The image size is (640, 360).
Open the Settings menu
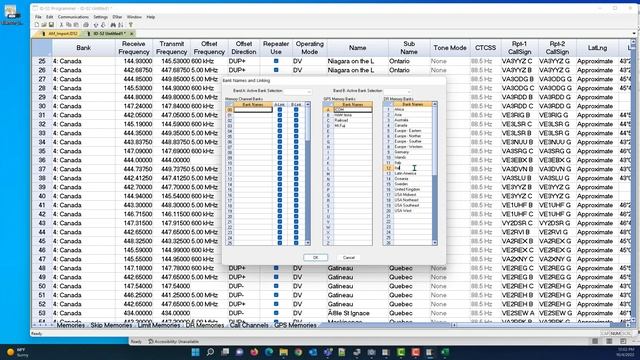(x=100, y=17)
